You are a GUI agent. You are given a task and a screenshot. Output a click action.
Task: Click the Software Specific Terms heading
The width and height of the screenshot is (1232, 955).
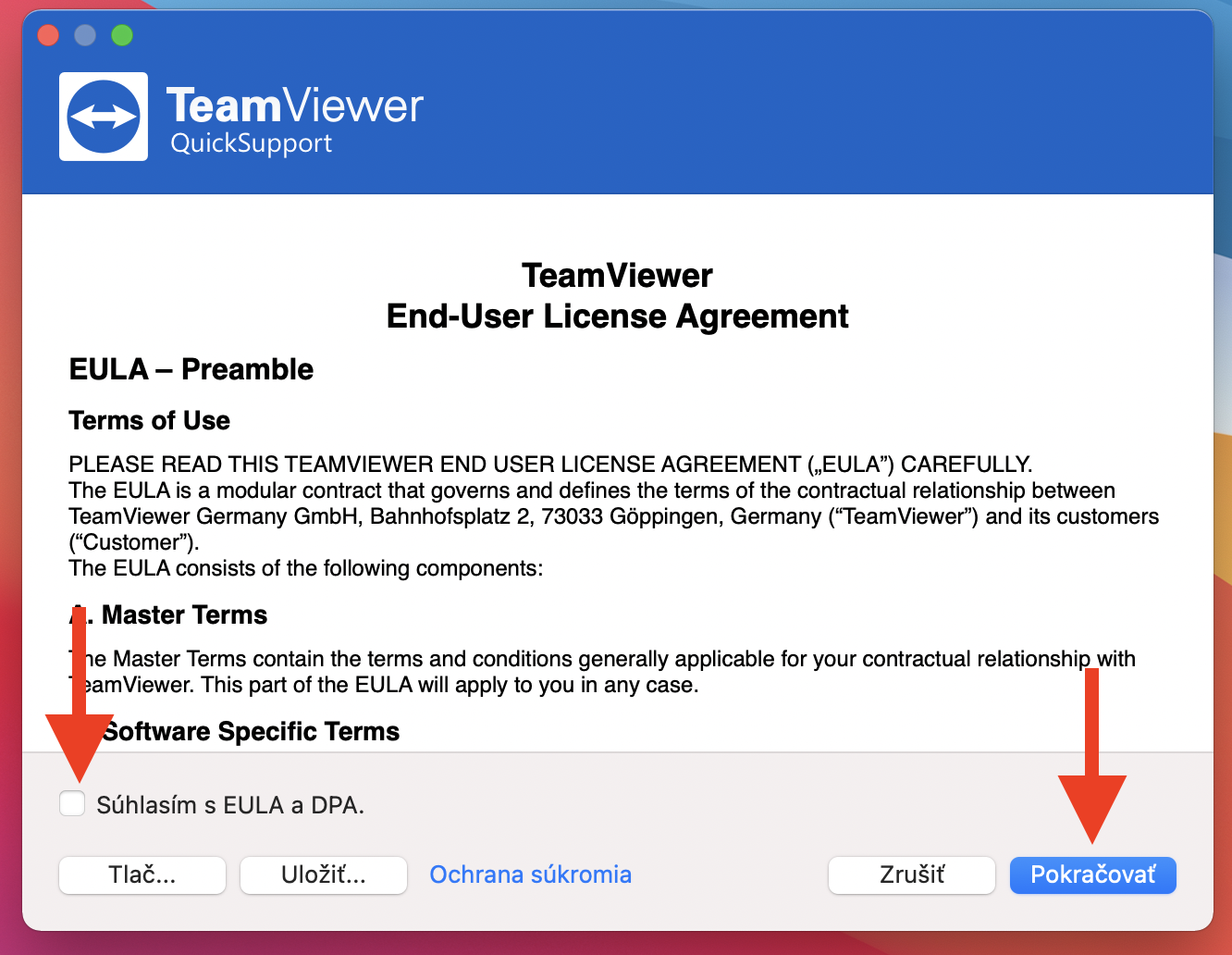coord(251,731)
